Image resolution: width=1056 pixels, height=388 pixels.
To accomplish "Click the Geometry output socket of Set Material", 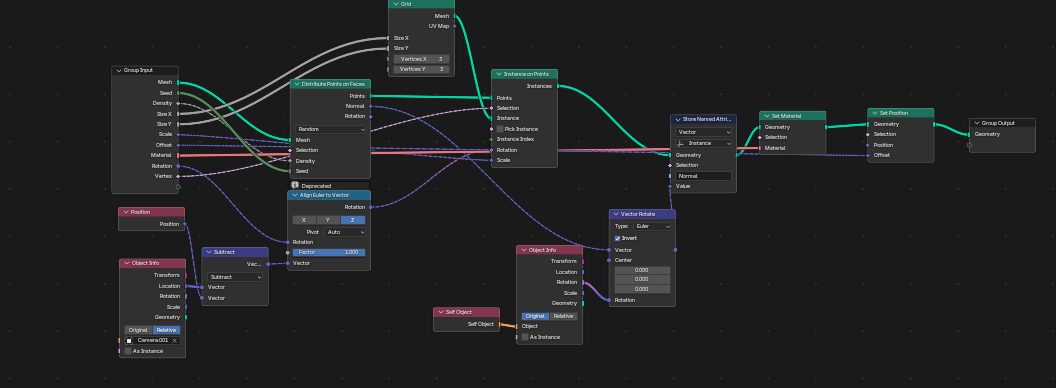I will click(x=826, y=127).
